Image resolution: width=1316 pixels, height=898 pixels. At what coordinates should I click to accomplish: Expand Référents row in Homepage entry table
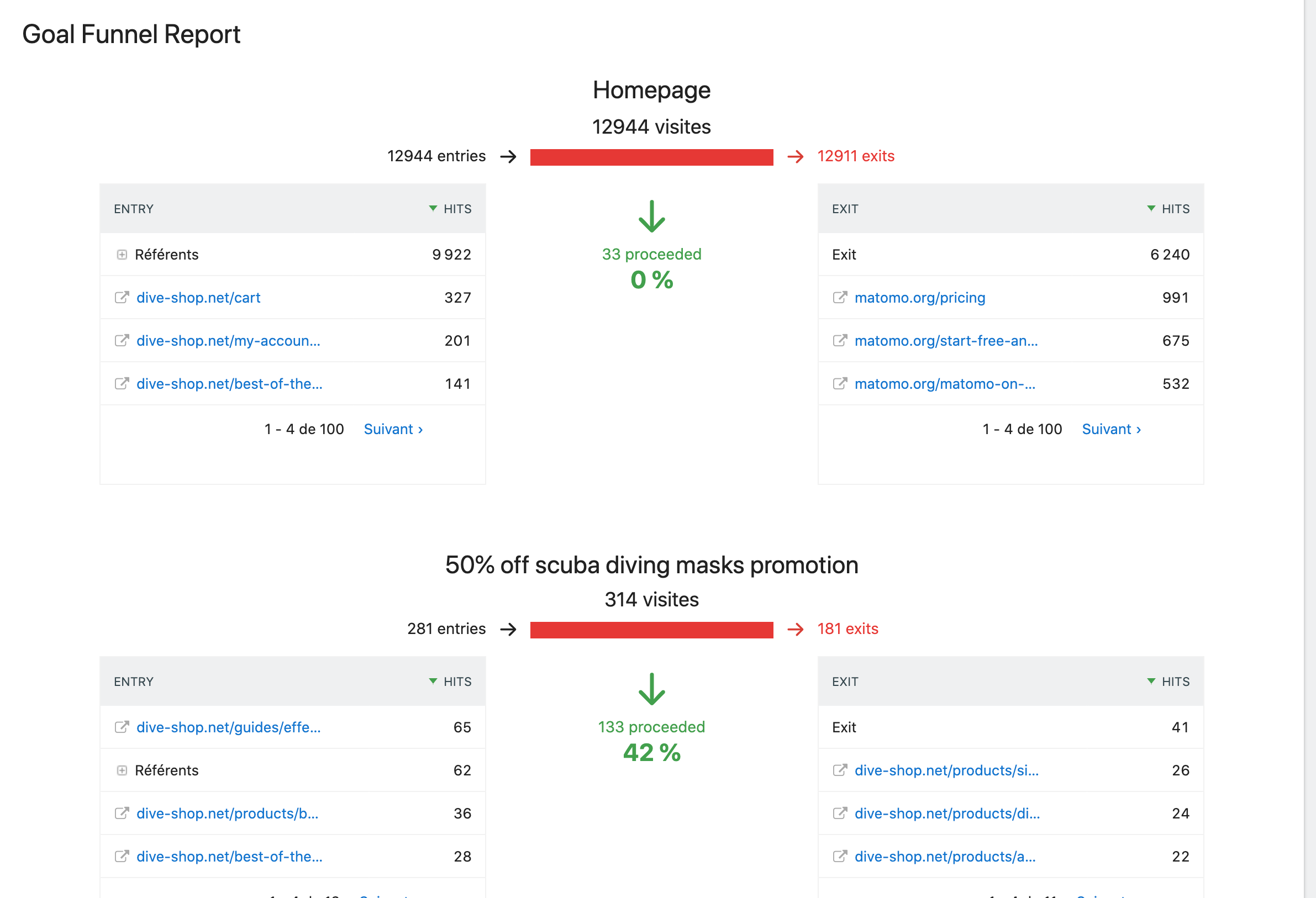[x=122, y=255]
